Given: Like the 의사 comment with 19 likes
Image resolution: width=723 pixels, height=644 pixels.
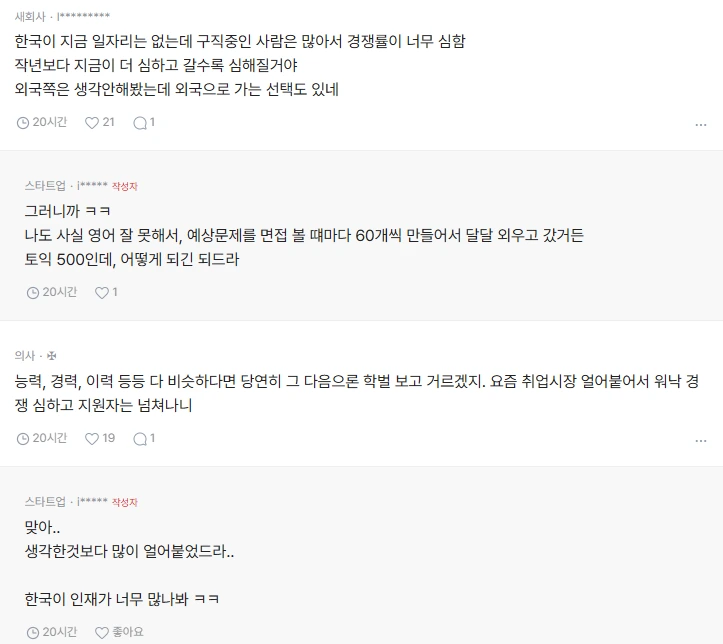Looking at the screenshot, I should (x=92, y=438).
